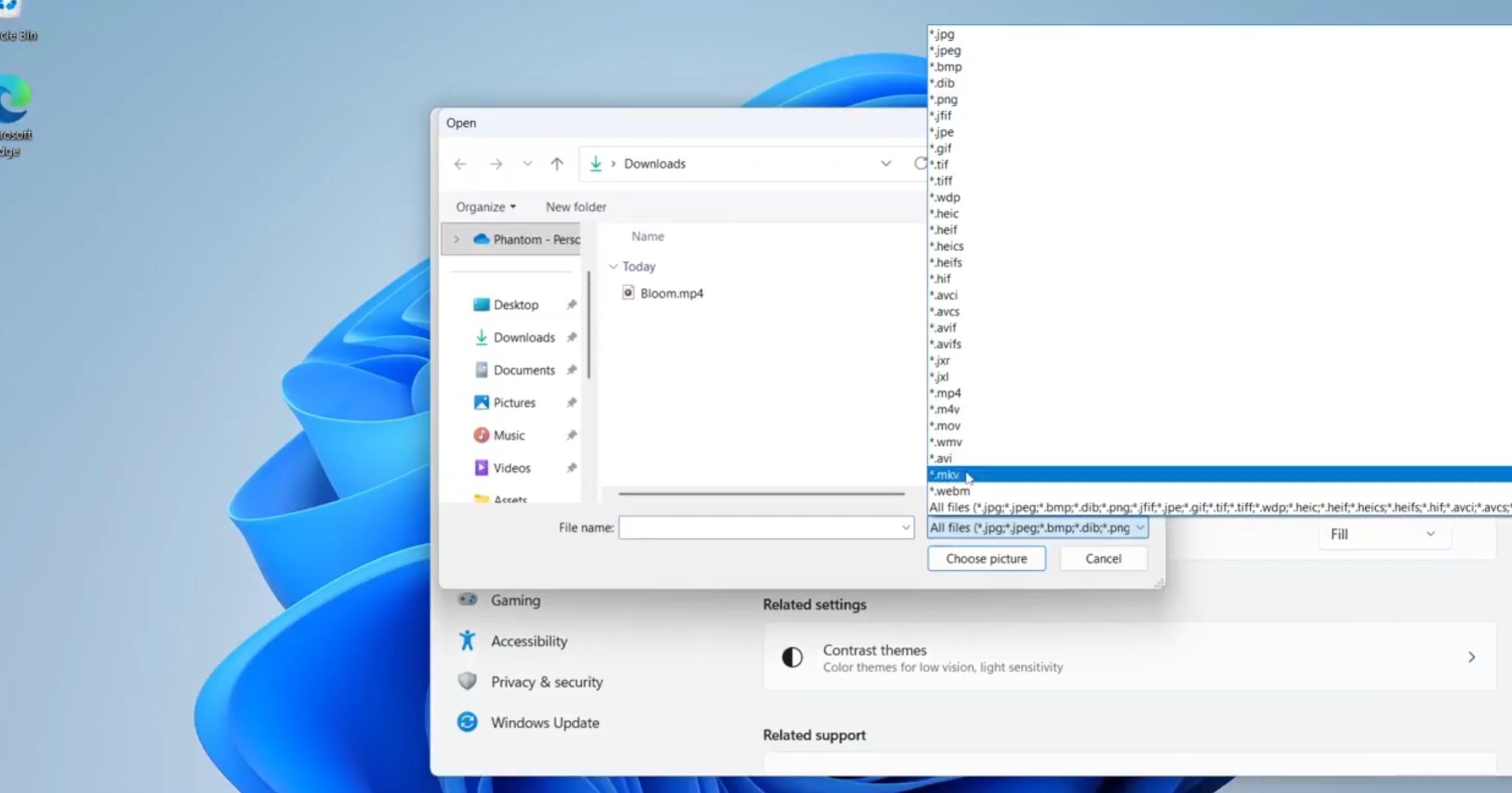This screenshot has width=1512, height=793.
Task: Click the up one level arrow
Action: point(556,164)
